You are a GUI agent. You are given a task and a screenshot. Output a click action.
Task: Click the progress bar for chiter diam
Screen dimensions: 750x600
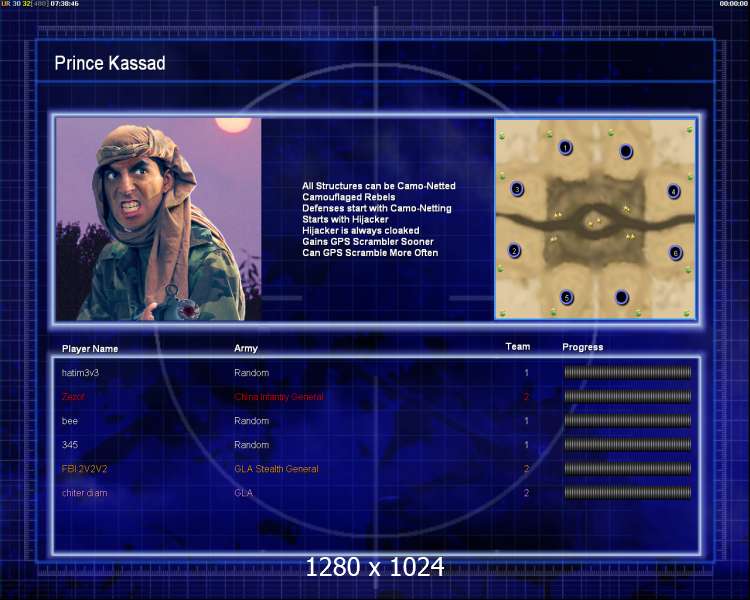click(628, 492)
